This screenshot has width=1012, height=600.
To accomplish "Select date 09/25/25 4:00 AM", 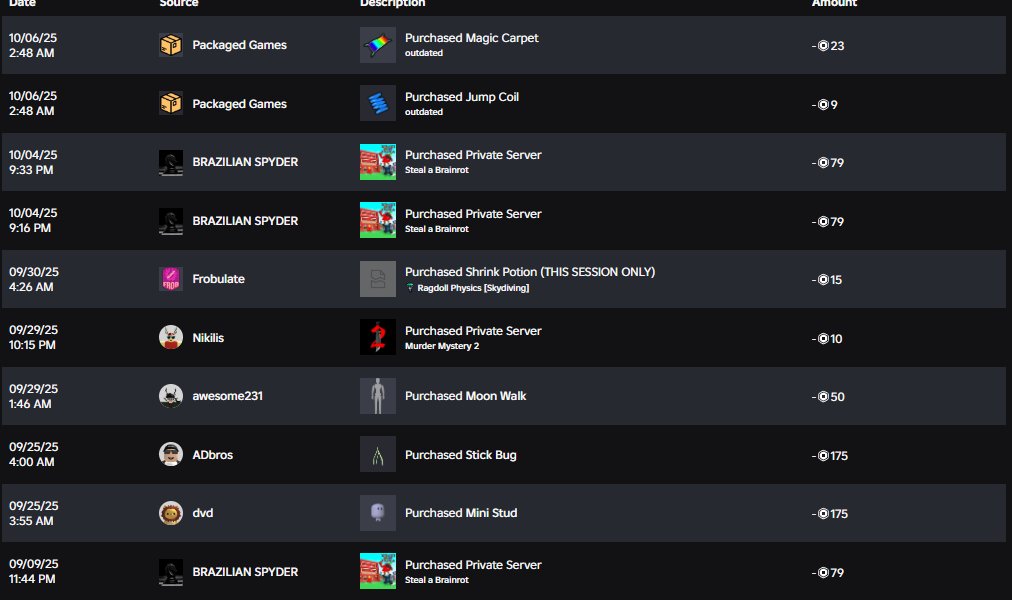I will click(34, 454).
